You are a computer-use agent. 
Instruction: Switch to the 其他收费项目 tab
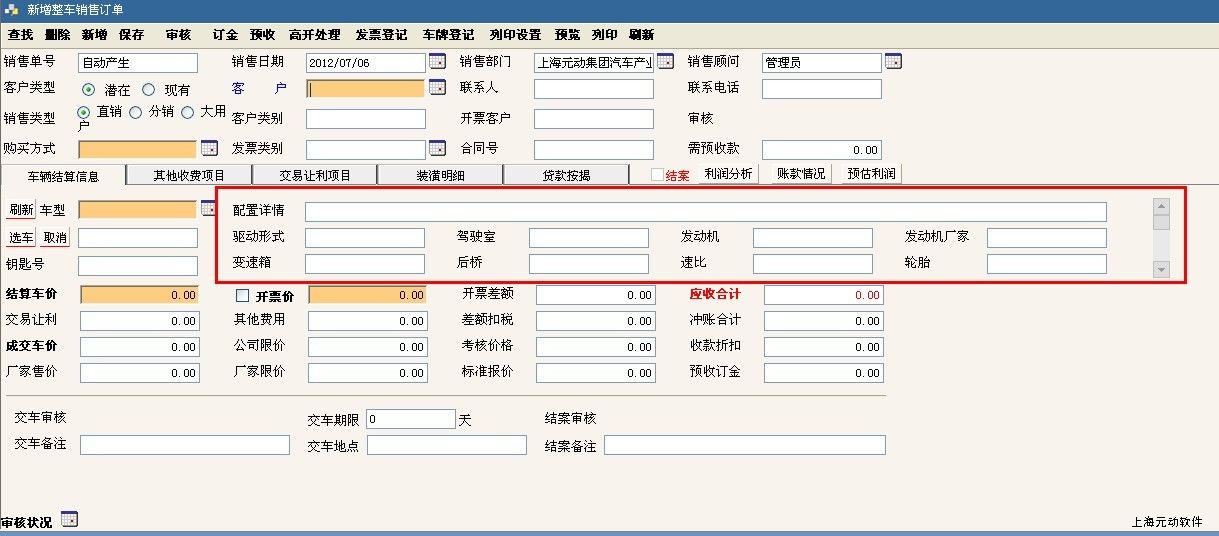pos(189,175)
